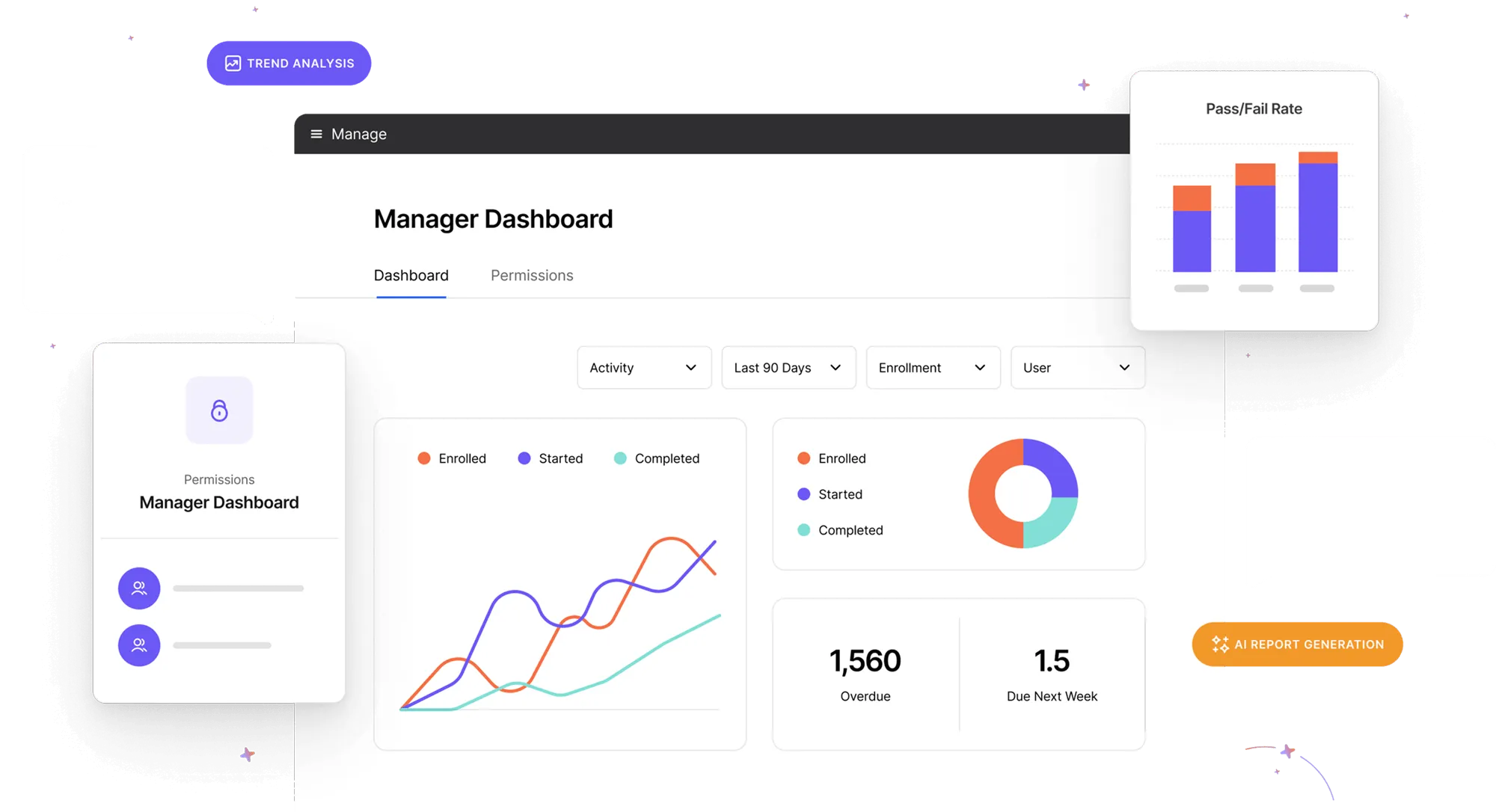Screen dimensions: 1496x812
Task: Expand the Activity dropdown
Action: tap(644, 367)
